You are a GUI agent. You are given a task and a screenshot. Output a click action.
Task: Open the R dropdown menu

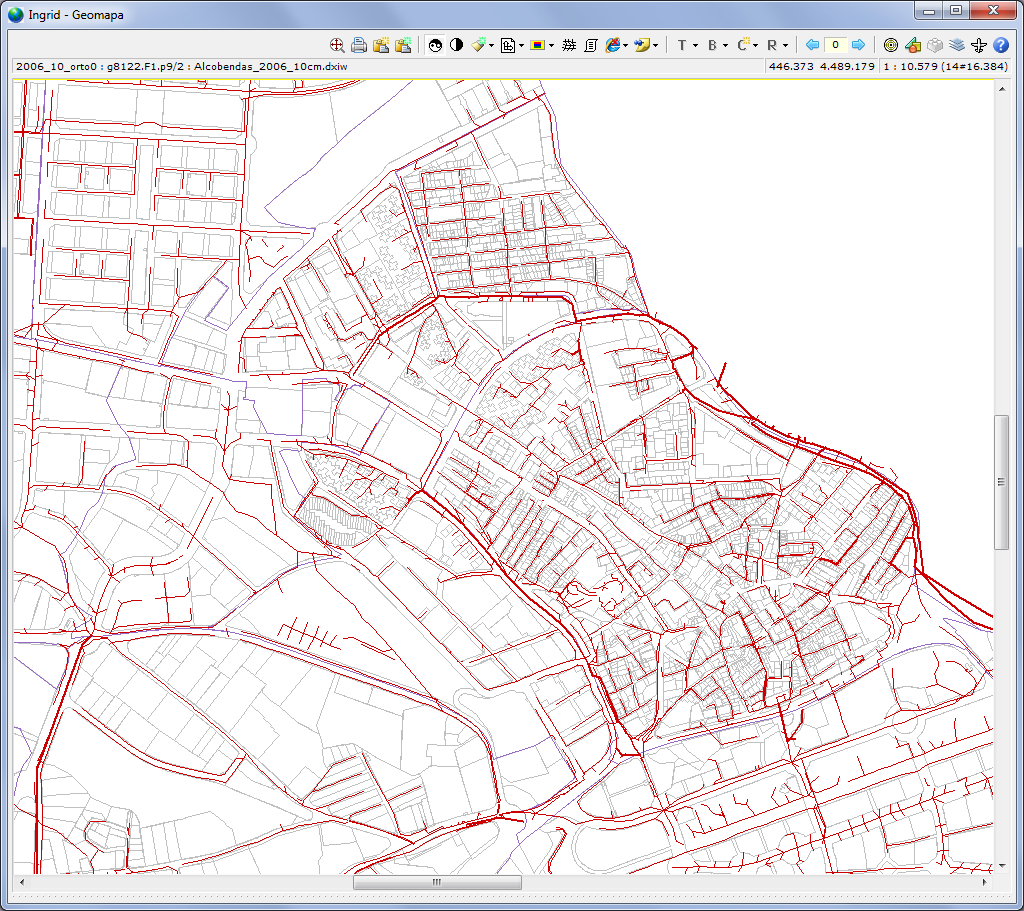point(777,45)
